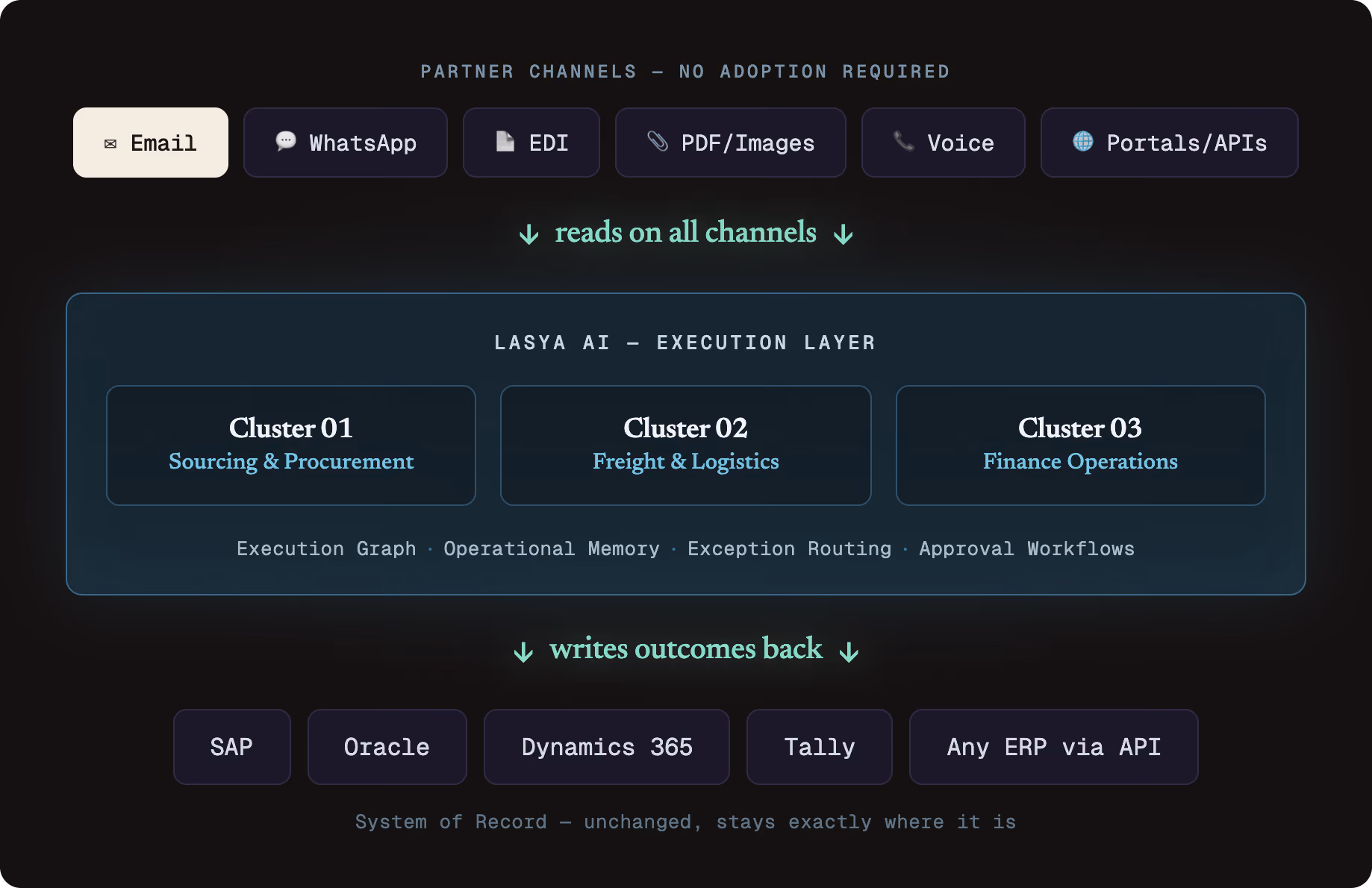Choose the Dynamics 365 chip
The height and width of the screenshot is (888, 1372).
pyautogui.click(x=607, y=747)
